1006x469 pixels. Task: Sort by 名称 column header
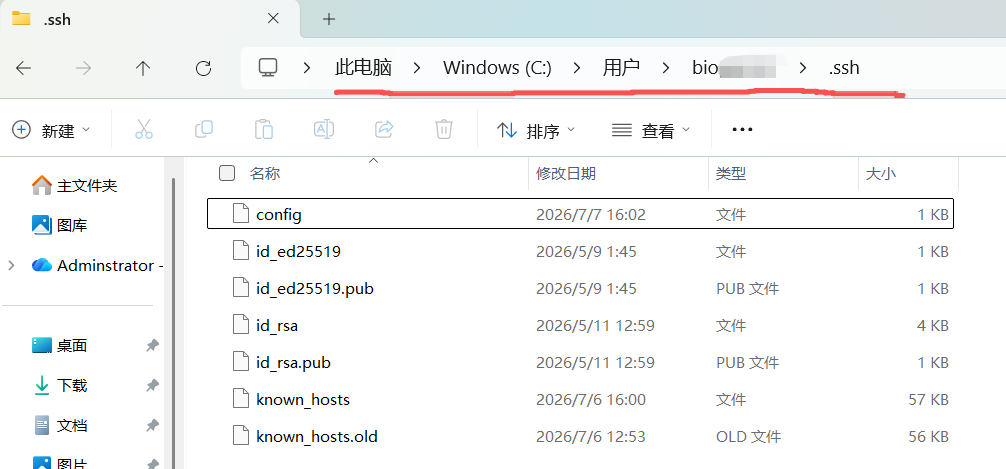(x=264, y=173)
